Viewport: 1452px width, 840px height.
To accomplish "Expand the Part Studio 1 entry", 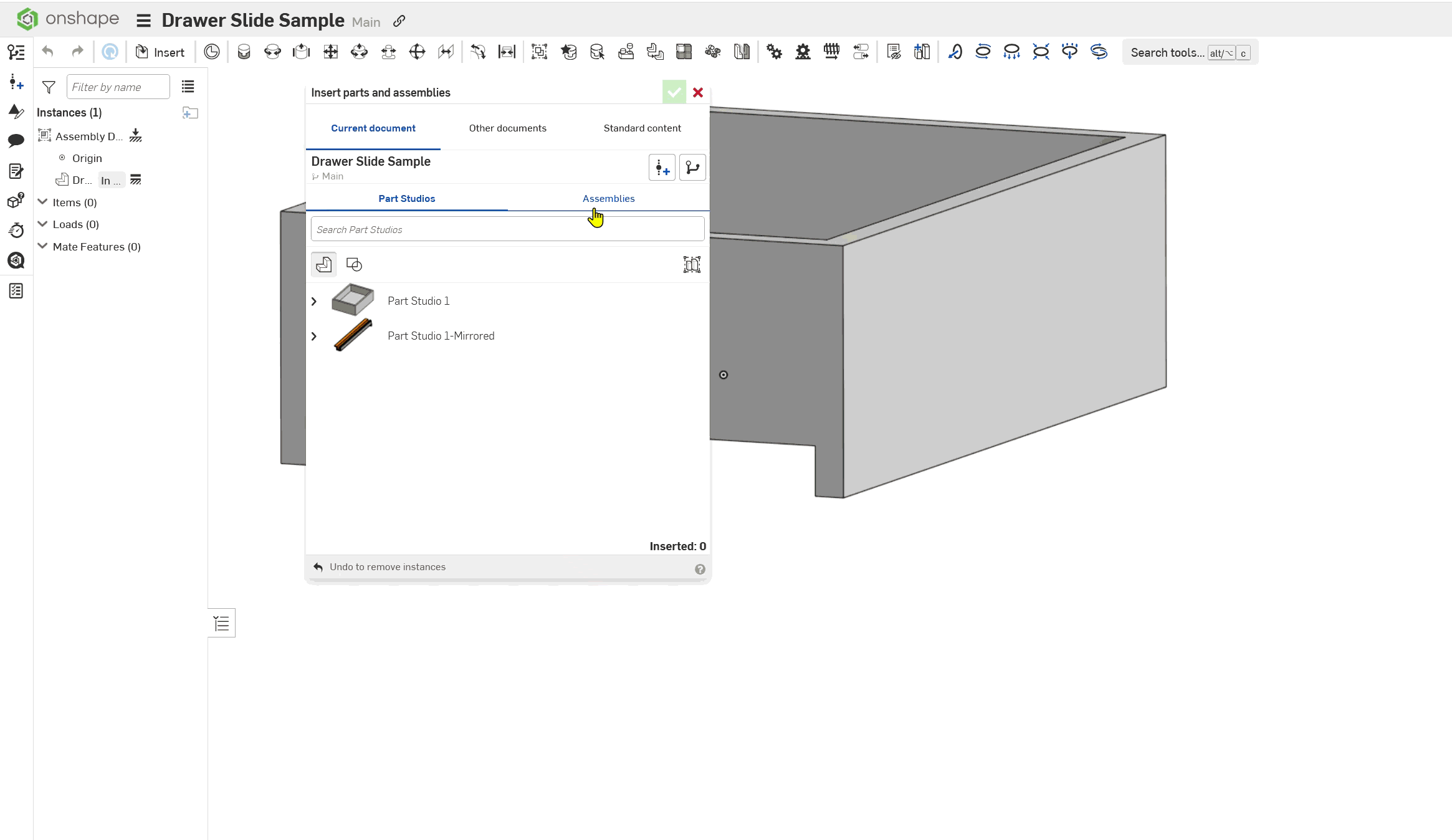I will pyautogui.click(x=314, y=301).
